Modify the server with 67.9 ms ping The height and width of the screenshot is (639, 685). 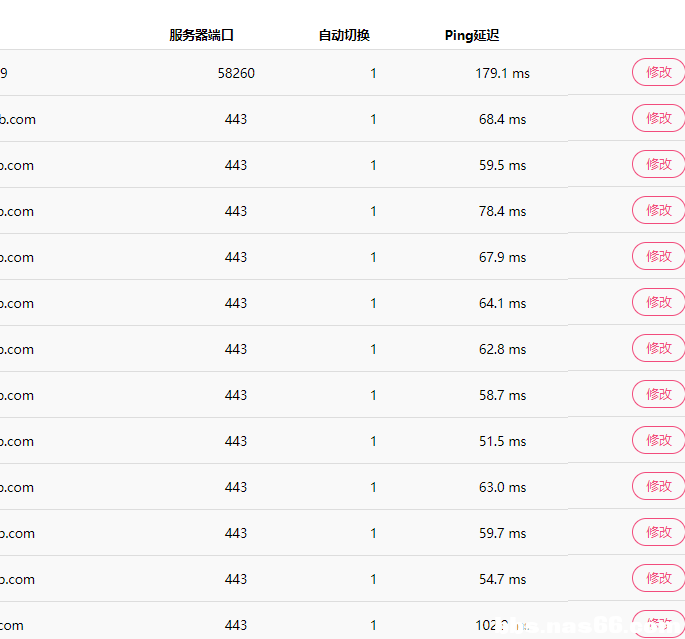658,256
